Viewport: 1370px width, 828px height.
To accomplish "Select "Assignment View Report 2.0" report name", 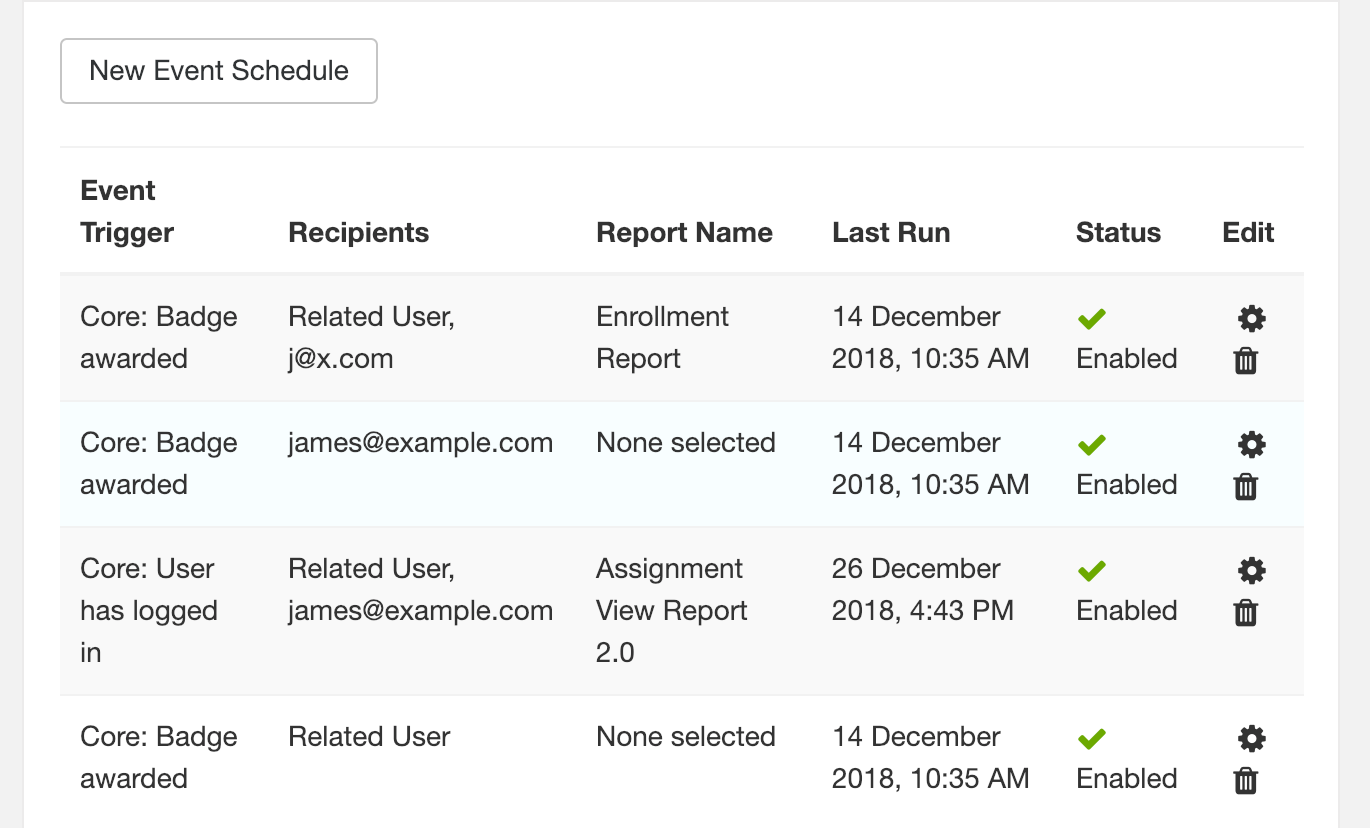I will 672,611.
